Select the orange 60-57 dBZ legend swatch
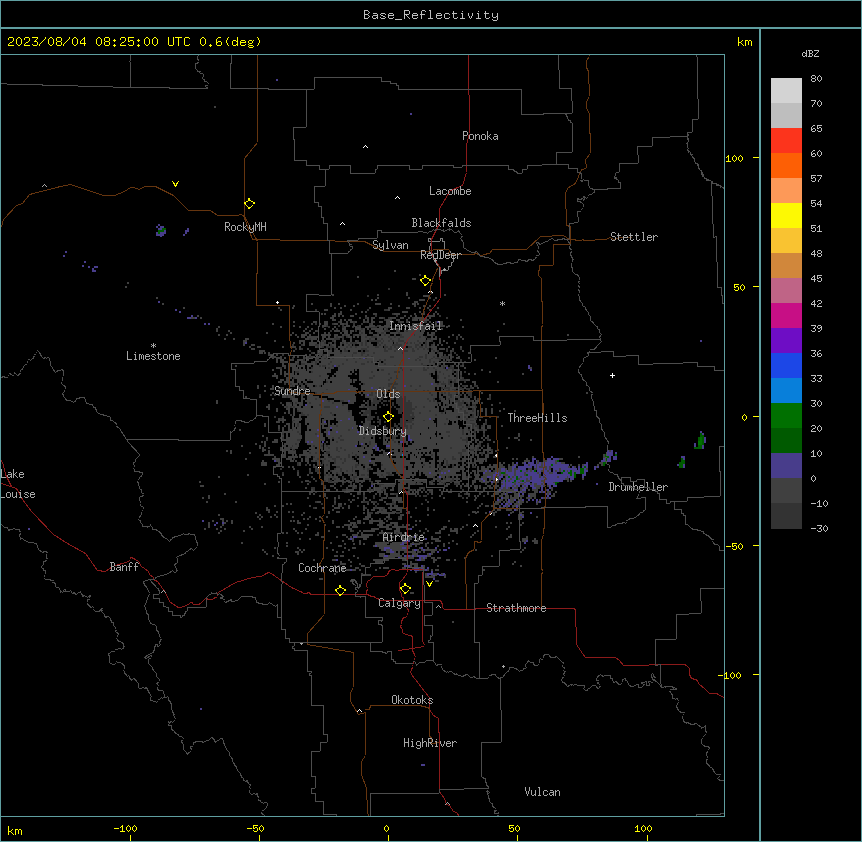Image resolution: width=862 pixels, height=842 pixels. [786, 165]
